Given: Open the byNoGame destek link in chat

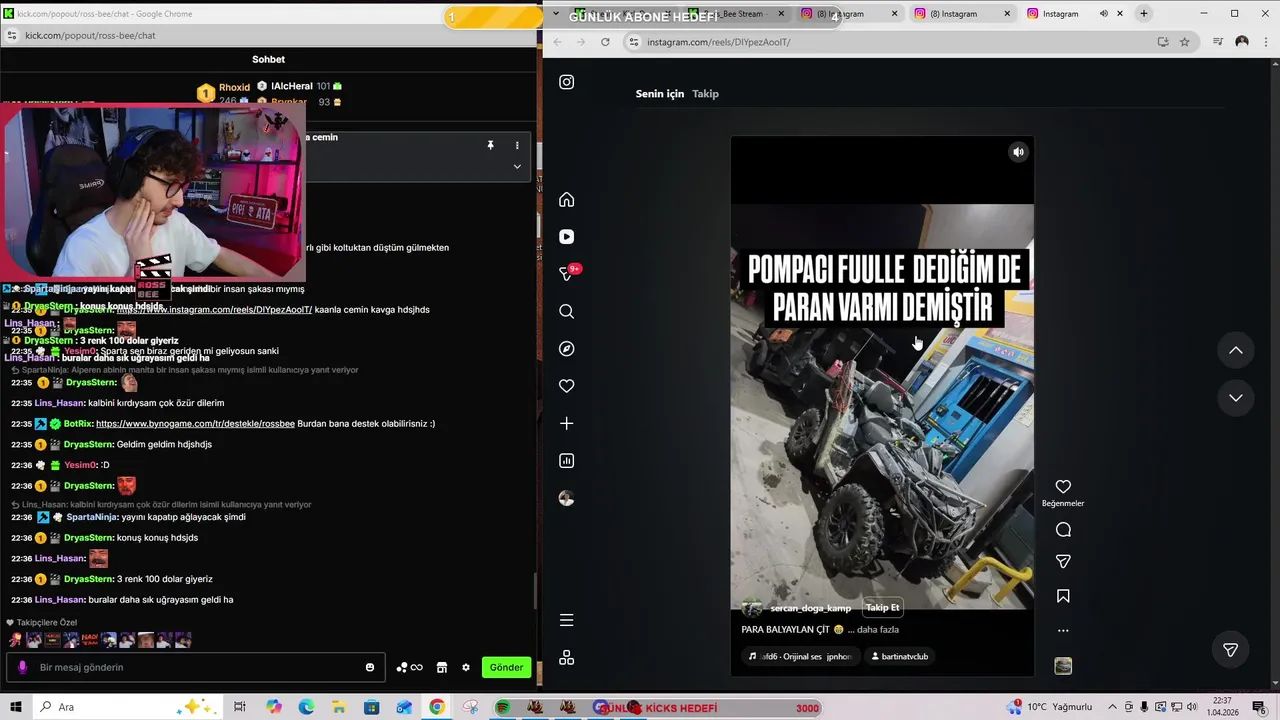Looking at the screenshot, I should pyautogui.click(x=195, y=424).
